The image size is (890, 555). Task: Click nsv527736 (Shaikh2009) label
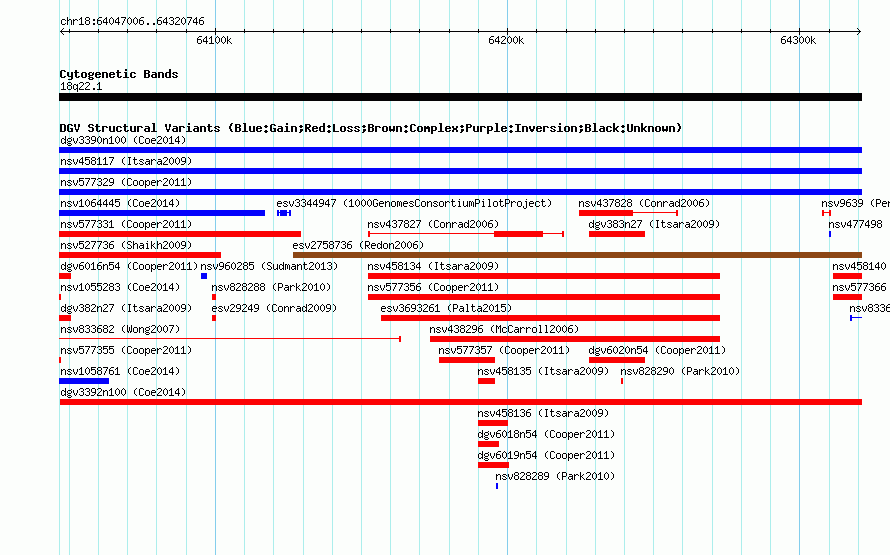coord(126,245)
